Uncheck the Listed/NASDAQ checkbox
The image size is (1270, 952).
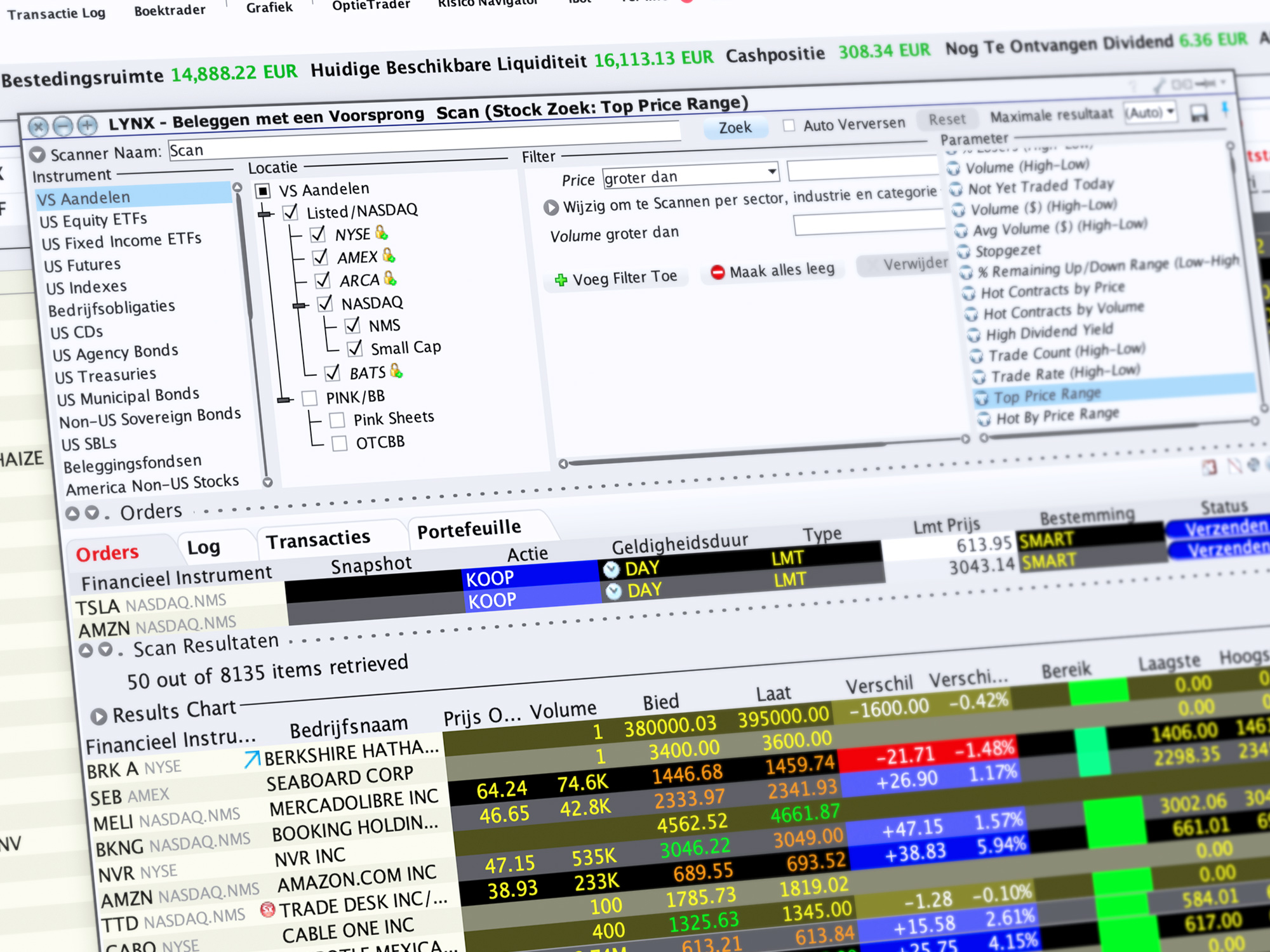(x=290, y=212)
